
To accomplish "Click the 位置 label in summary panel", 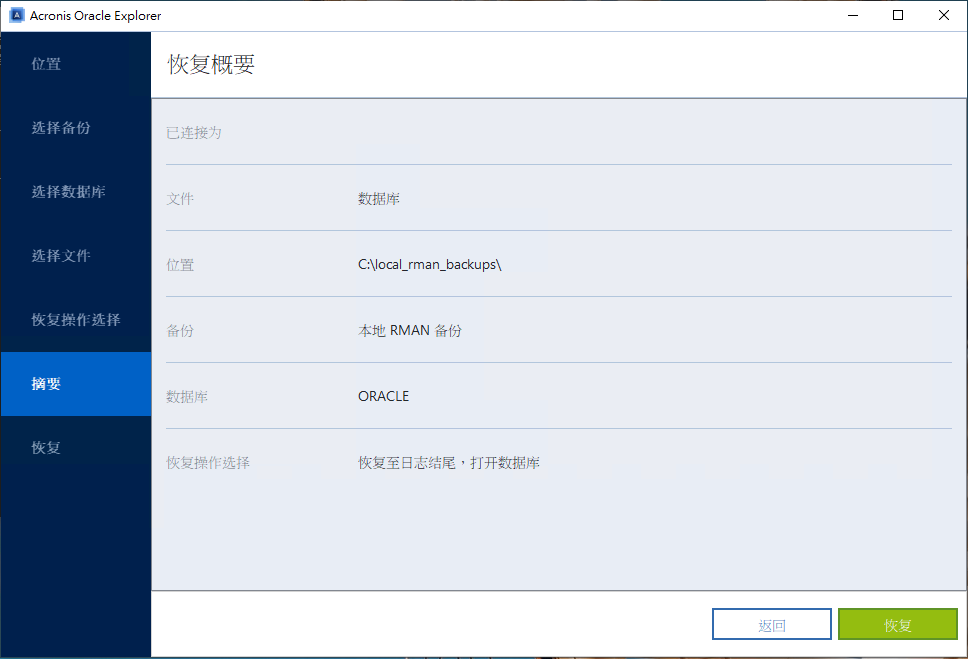I will click(x=180, y=265).
